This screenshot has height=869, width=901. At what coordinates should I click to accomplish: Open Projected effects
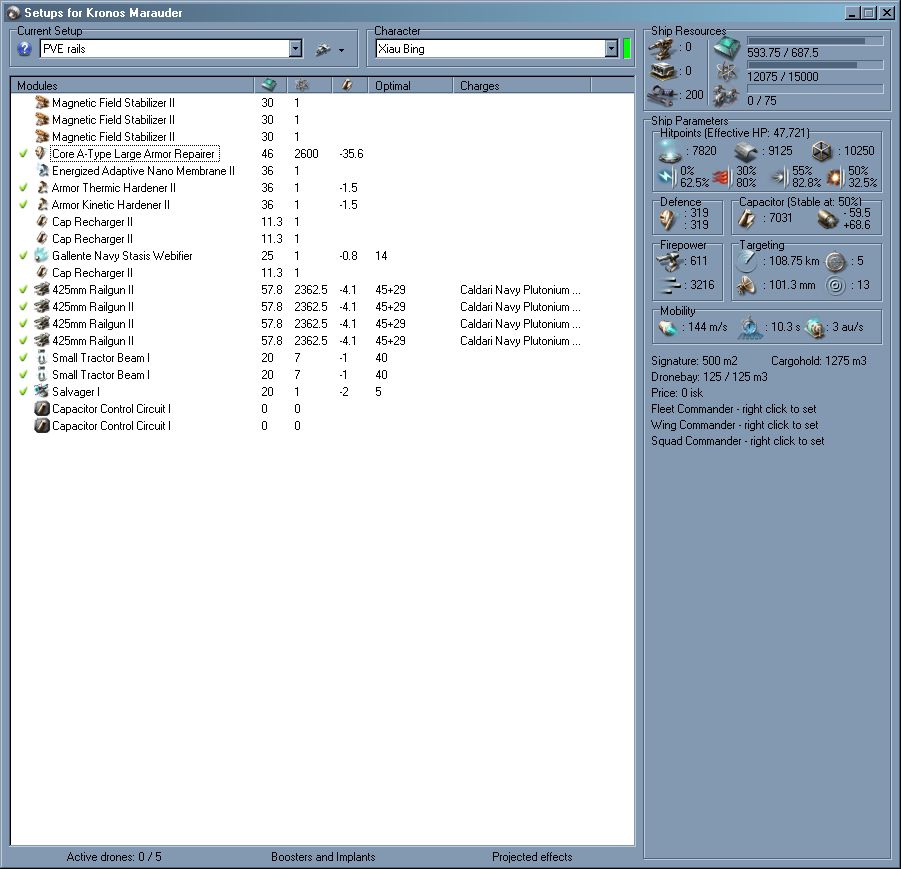pos(532,857)
